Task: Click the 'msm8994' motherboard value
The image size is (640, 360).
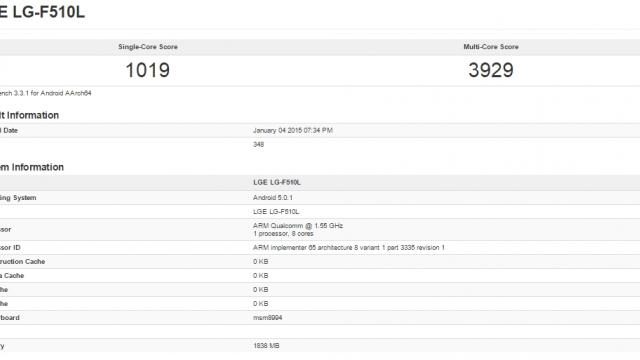Action: point(267,318)
